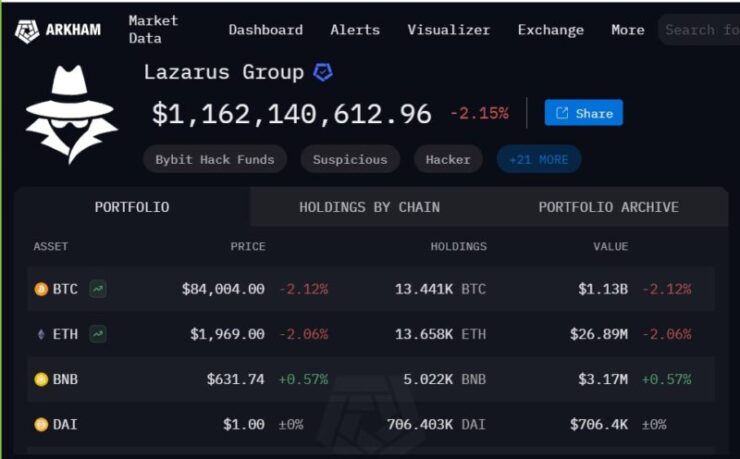Image resolution: width=740 pixels, height=459 pixels.
Task: Click the BNB coin icon
Action: coord(41,379)
